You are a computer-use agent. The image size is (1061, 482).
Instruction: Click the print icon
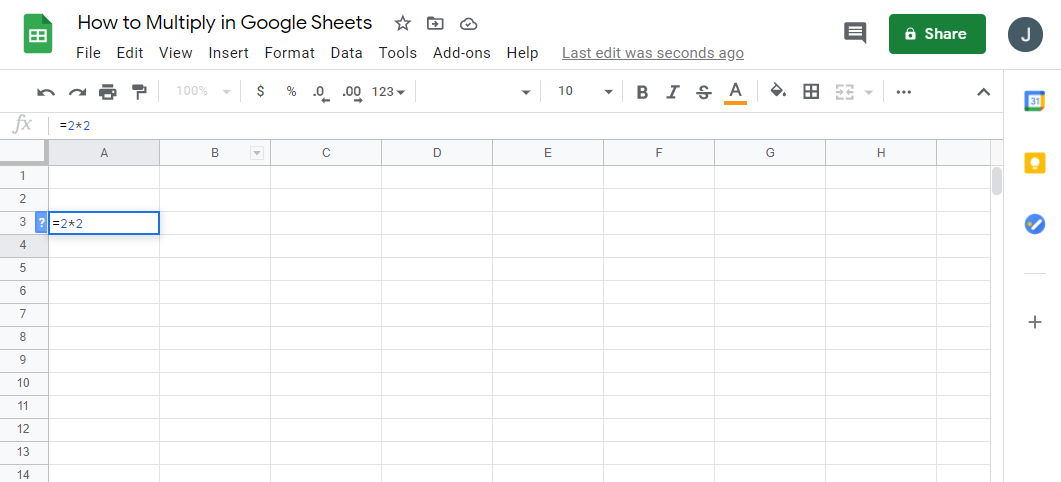(x=108, y=92)
